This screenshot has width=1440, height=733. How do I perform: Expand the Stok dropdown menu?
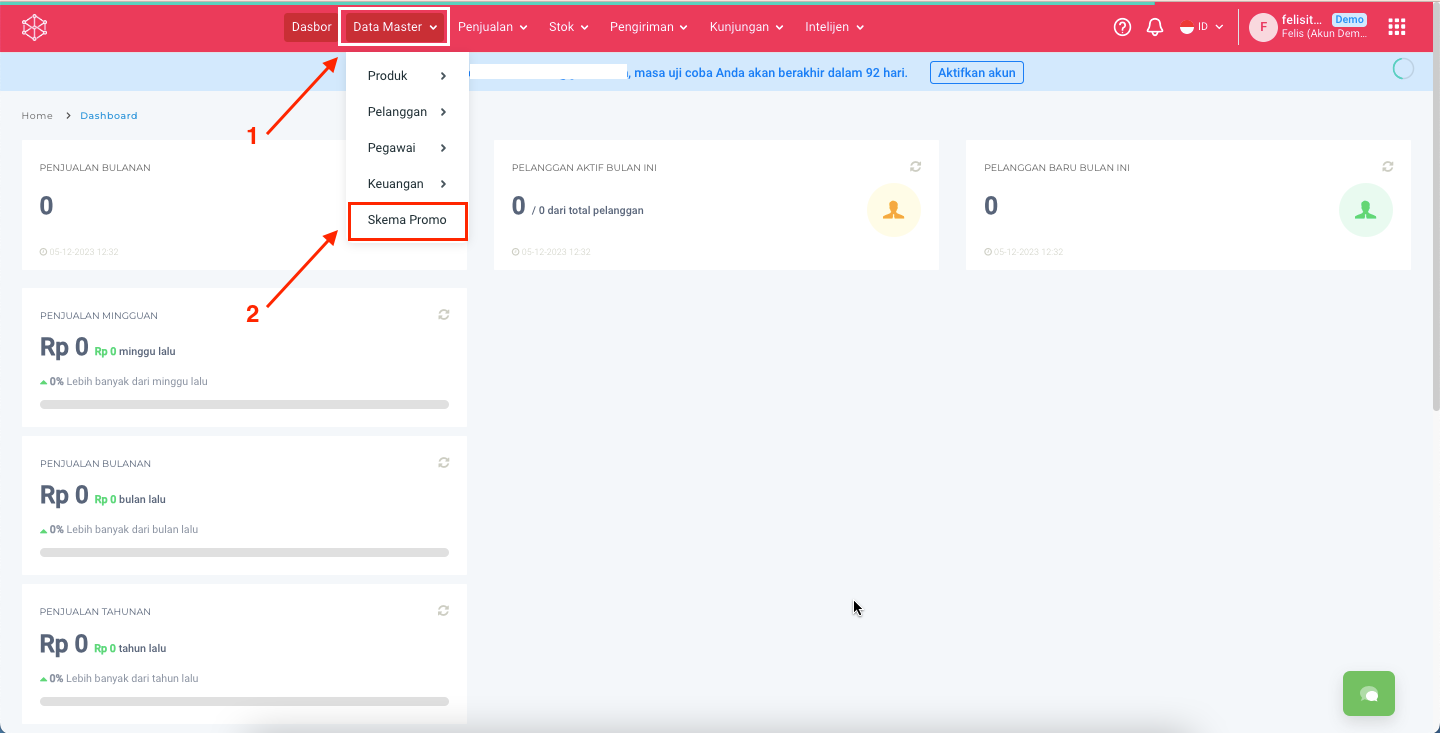point(568,28)
